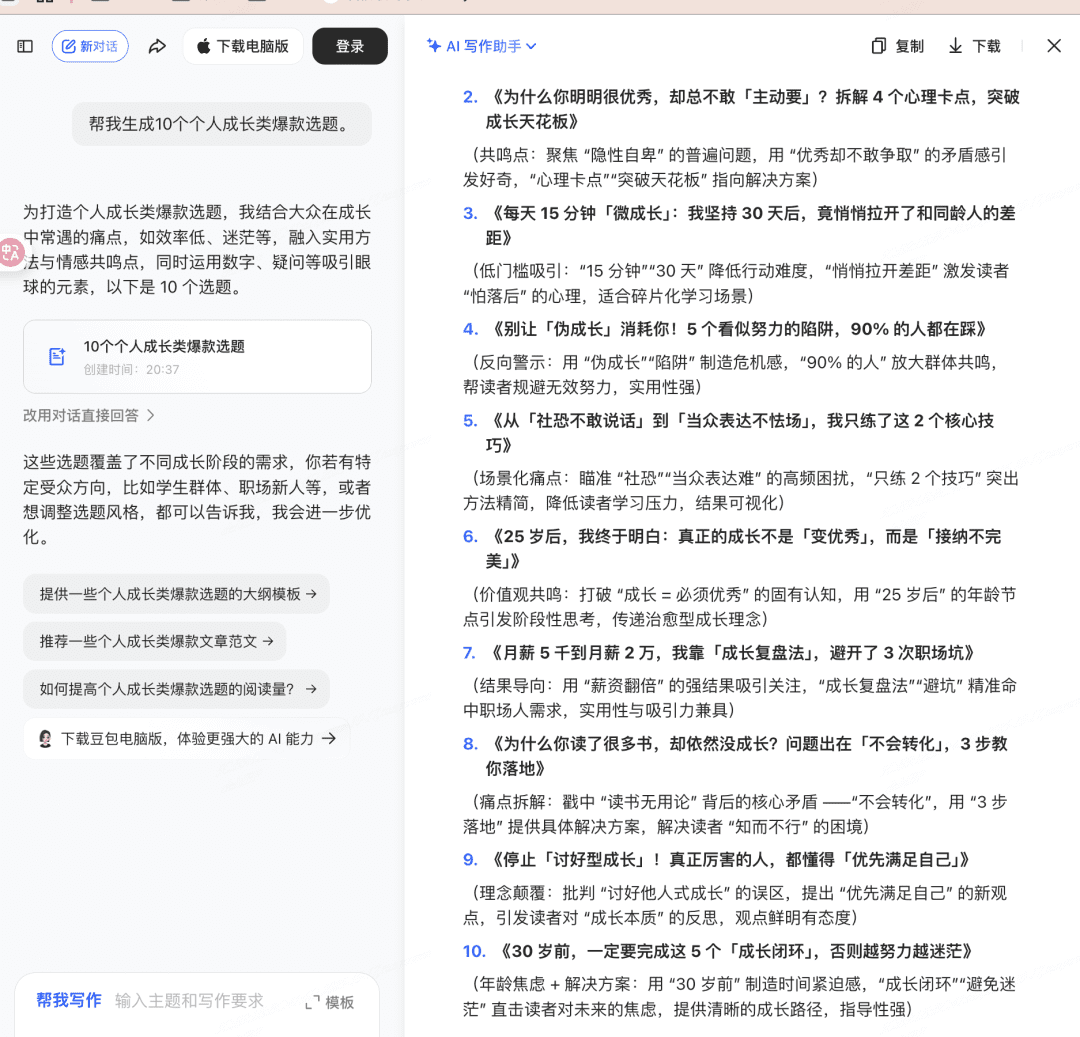The image size is (1080, 1037).
Task: Select suggestion about raising 阅读量
Action: pos(177,689)
